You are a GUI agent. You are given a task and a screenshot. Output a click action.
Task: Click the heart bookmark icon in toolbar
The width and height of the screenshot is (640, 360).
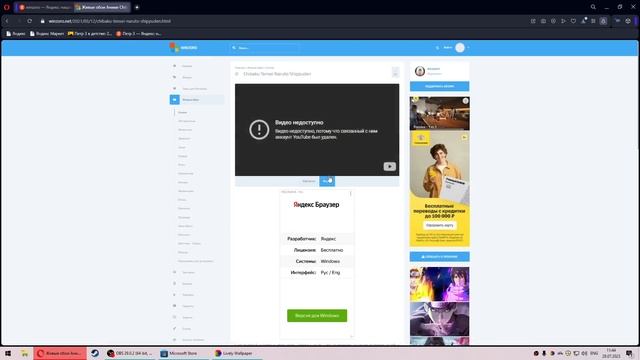coord(573,21)
